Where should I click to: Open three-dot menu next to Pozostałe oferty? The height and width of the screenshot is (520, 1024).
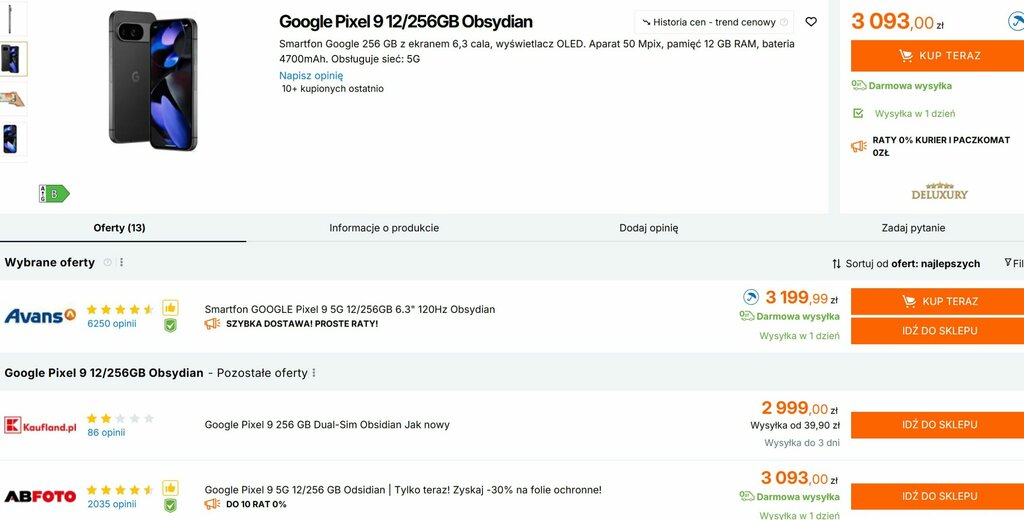tap(314, 373)
